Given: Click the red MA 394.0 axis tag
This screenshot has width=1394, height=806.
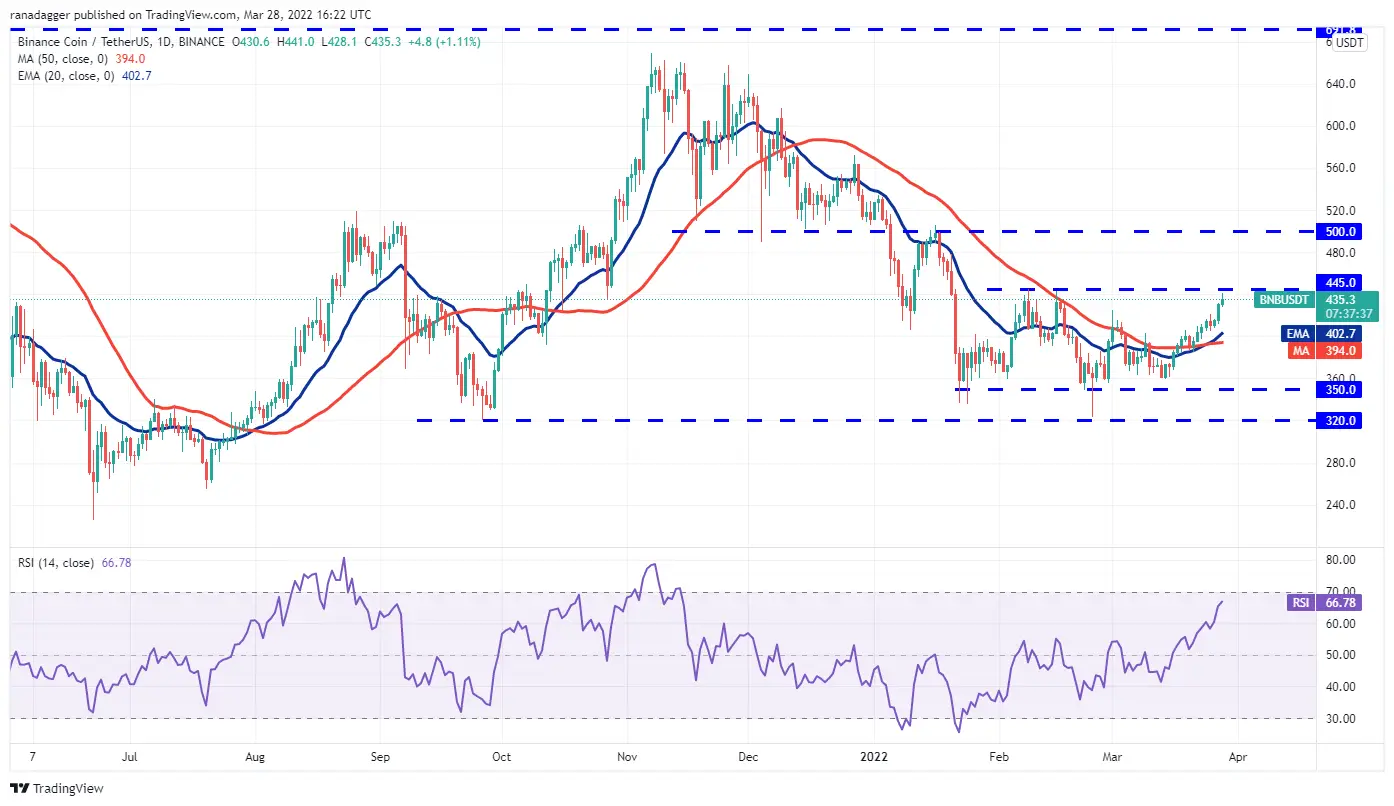Looking at the screenshot, I should coord(1341,351).
